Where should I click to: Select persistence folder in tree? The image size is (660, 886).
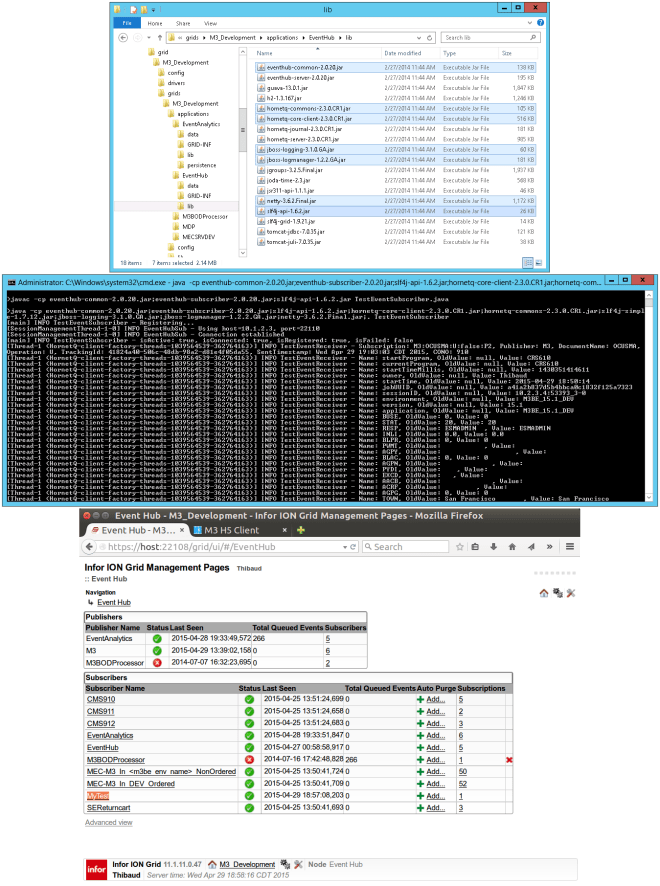point(201,166)
